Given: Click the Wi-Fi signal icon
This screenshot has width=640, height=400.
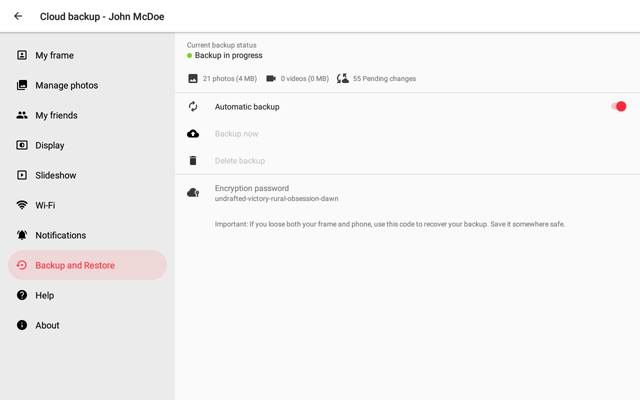Looking at the screenshot, I should (x=22, y=205).
